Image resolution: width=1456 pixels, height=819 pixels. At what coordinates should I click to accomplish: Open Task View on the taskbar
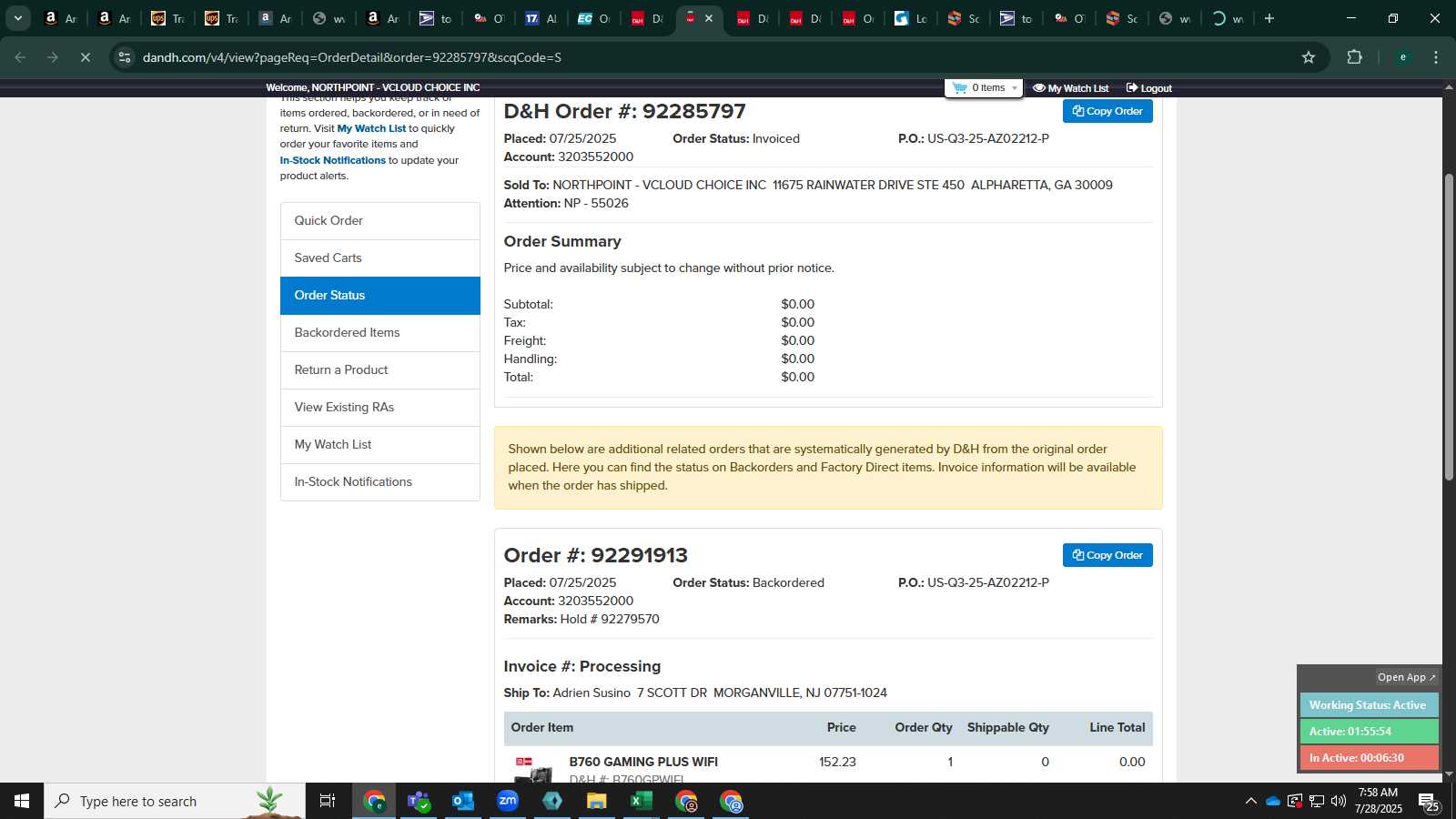coord(328,801)
